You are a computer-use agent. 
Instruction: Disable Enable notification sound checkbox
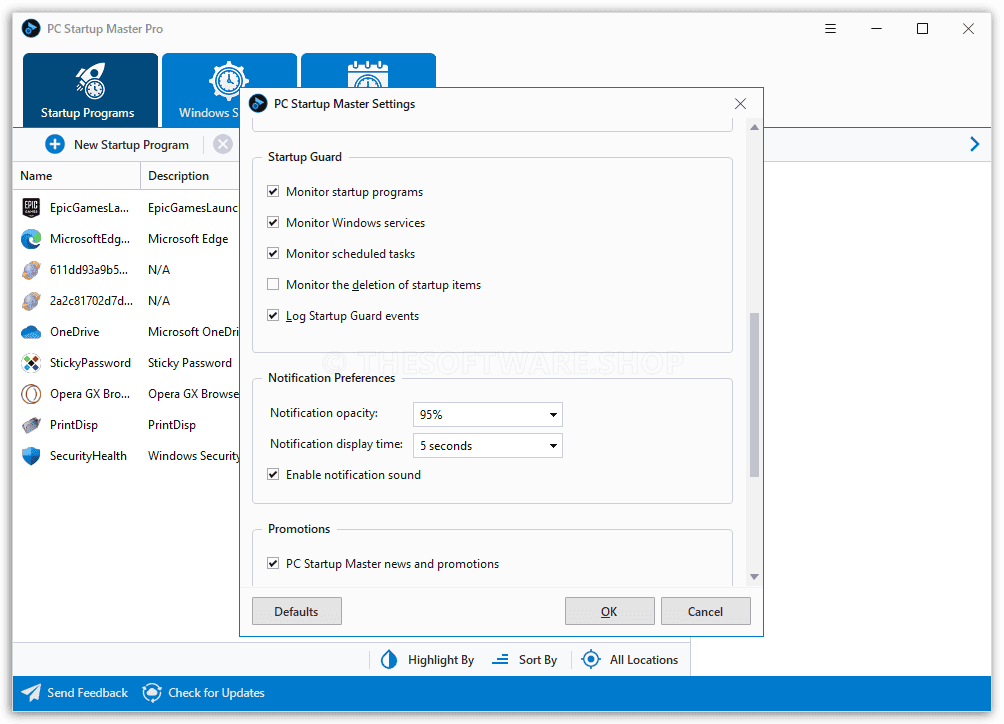tap(273, 474)
